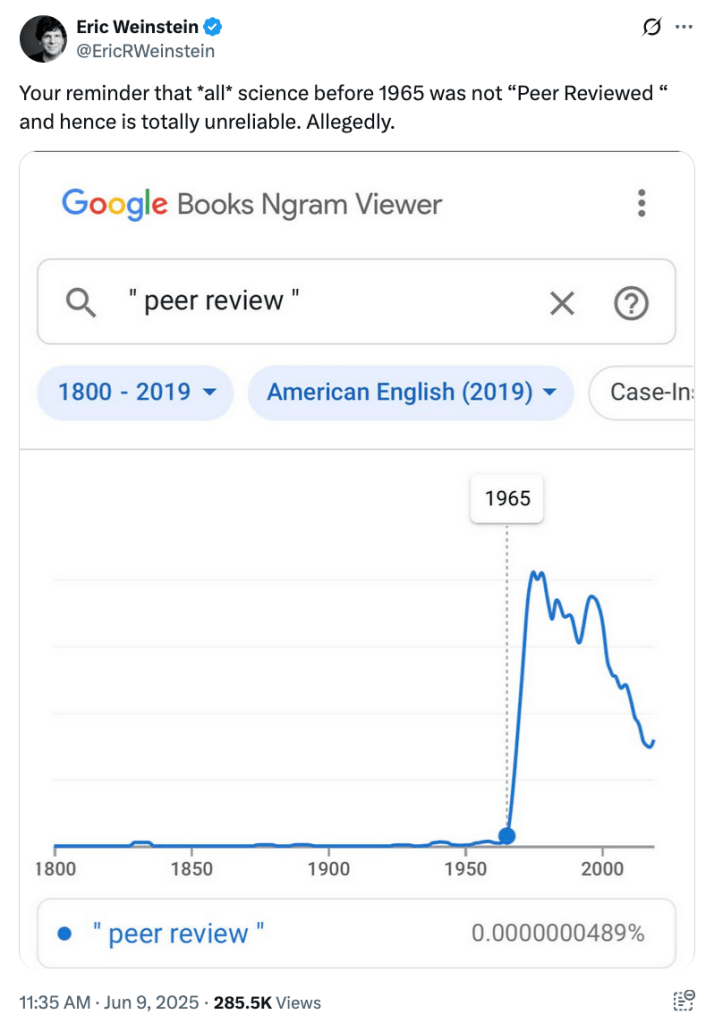Click the bottom-right reader icon
The width and height of the screenshot is (714, 1023).
[685, 1001]
